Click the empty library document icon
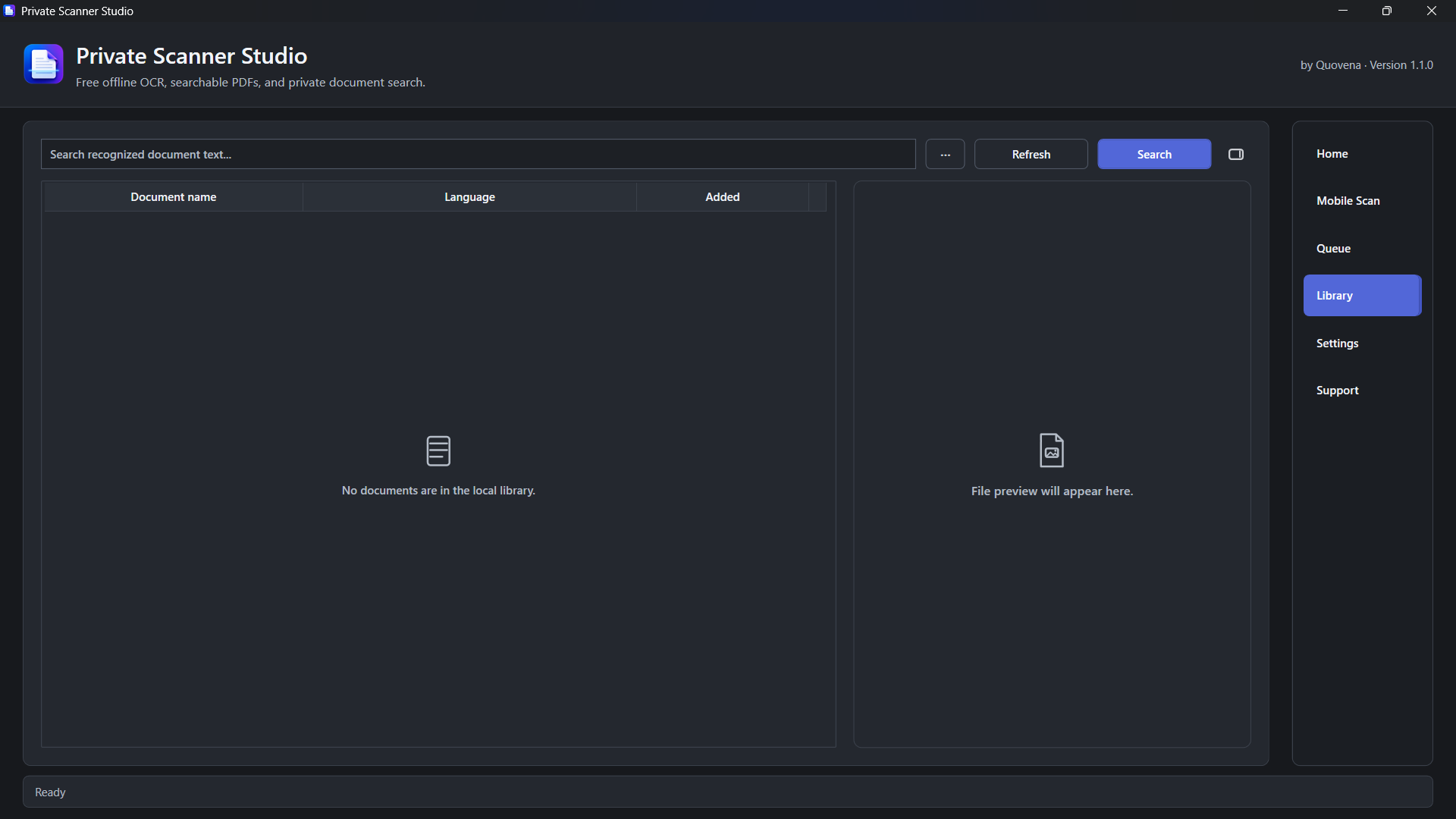The image size is (1456, 819). pyautogui.click(x=438, y=450)
